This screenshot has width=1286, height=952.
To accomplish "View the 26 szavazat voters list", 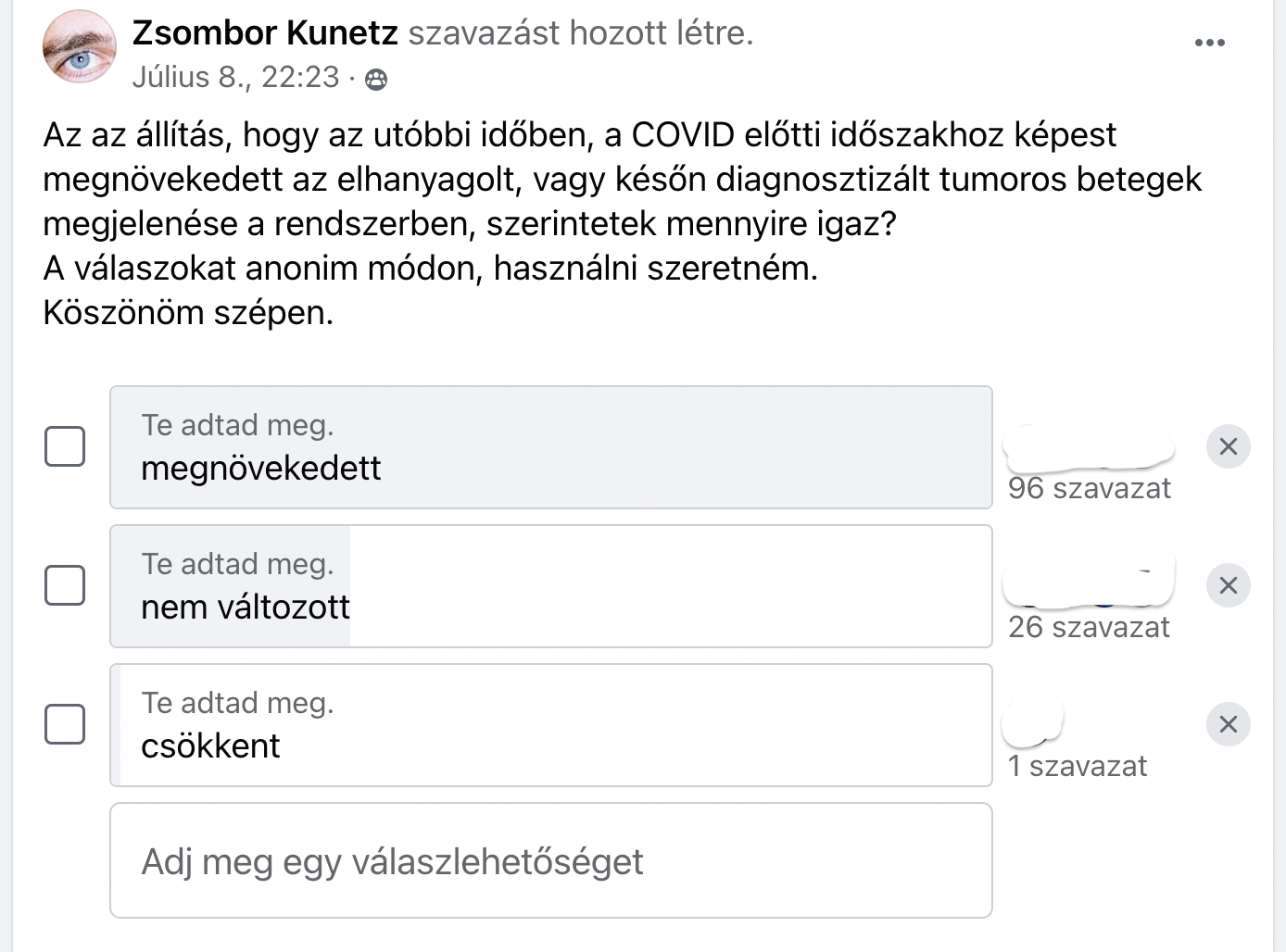I will (1089, 628).
